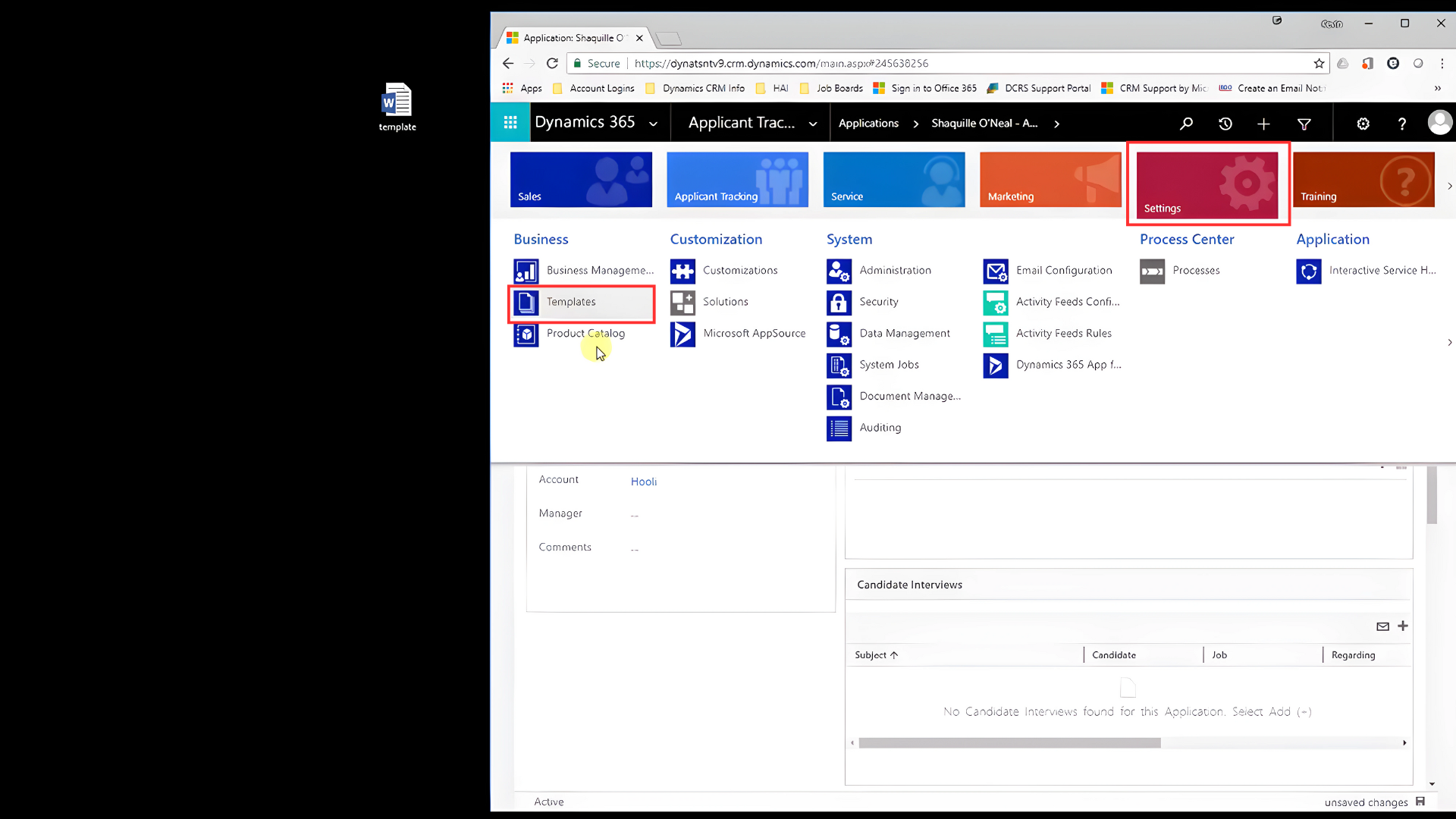Select the Training area tile
The height and width of the screenshot is (819, 1456).
(1363, 180)
